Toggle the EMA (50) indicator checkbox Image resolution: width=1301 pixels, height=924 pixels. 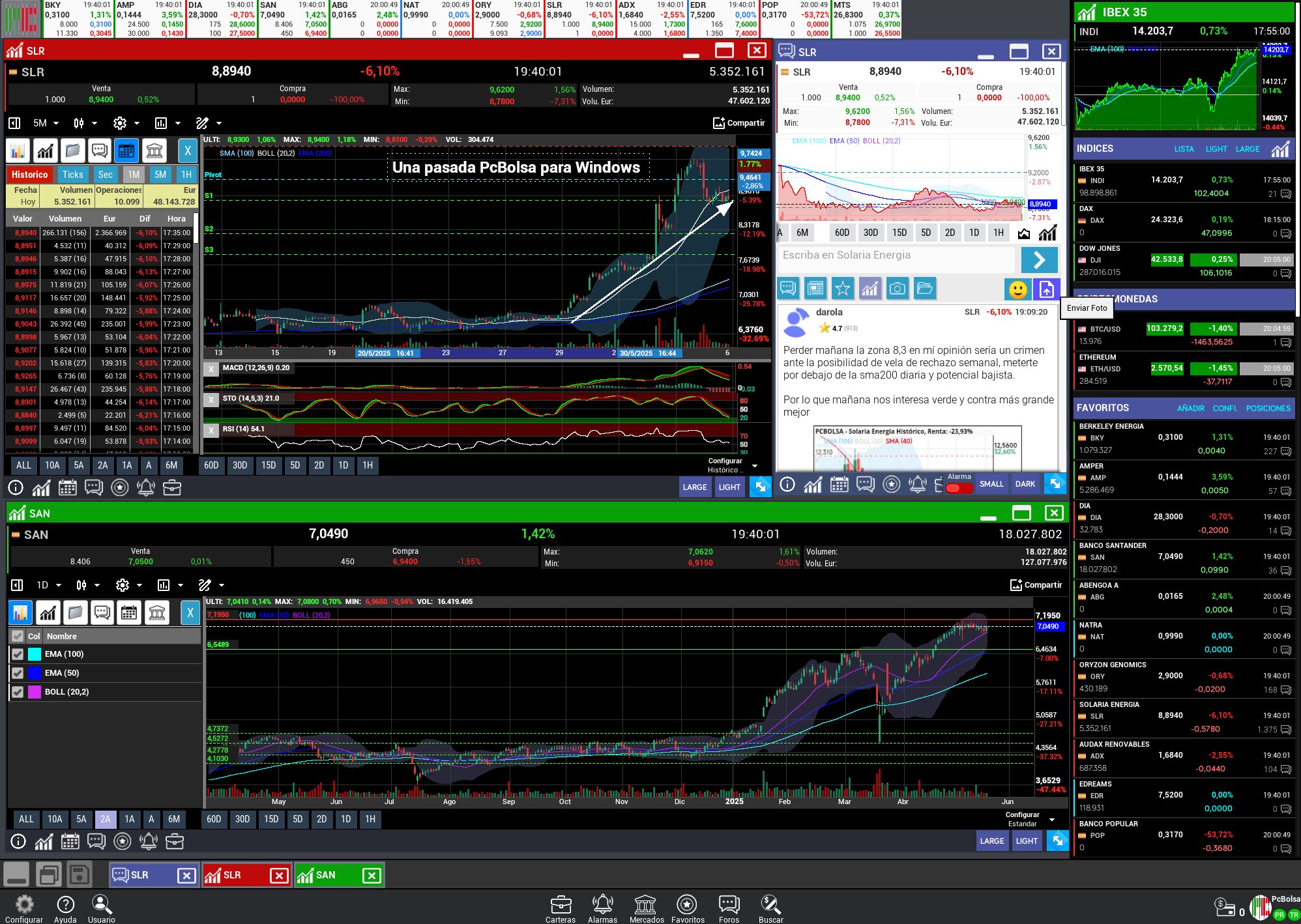click(x=18, y=673)
